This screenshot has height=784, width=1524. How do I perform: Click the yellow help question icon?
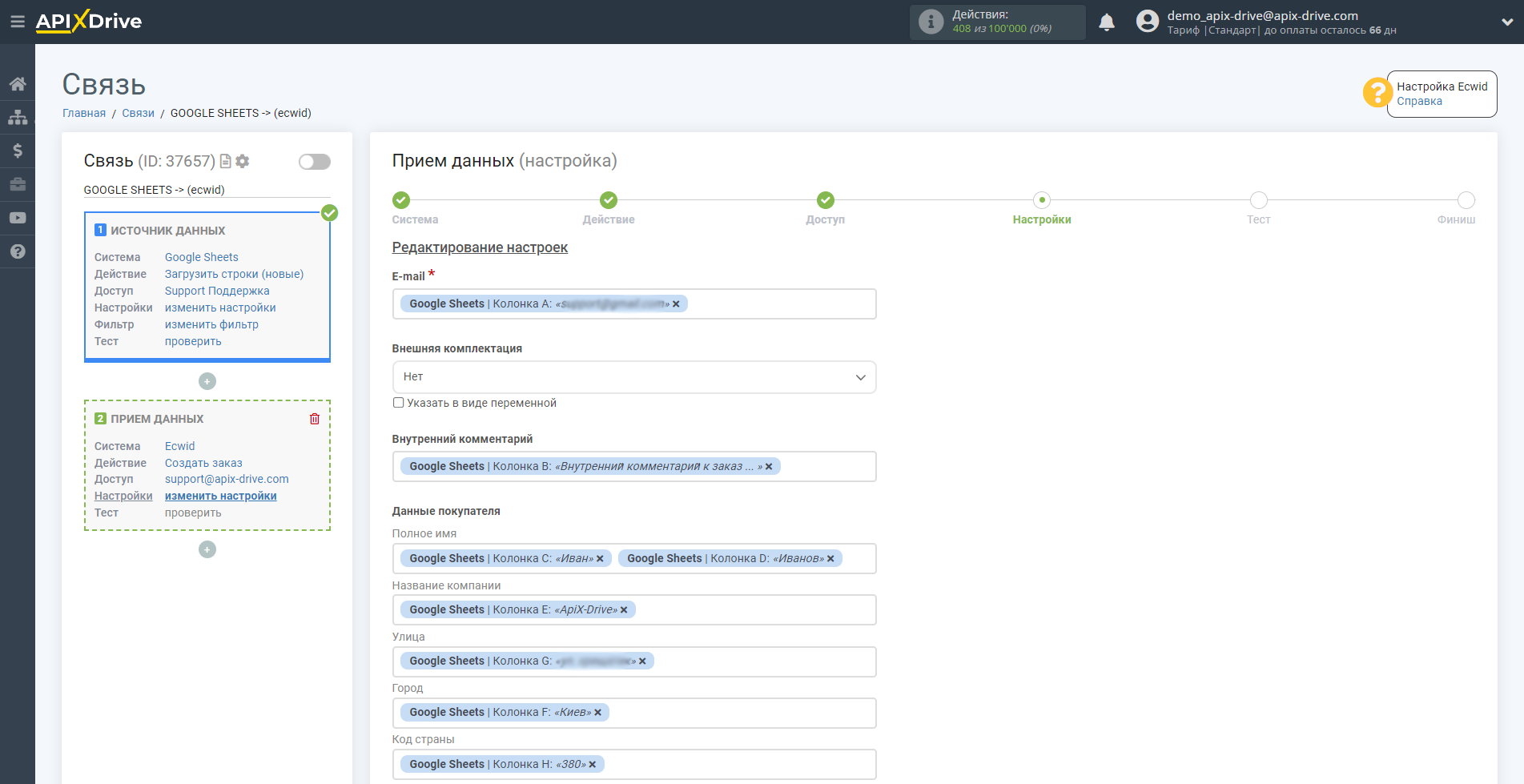1377,93
